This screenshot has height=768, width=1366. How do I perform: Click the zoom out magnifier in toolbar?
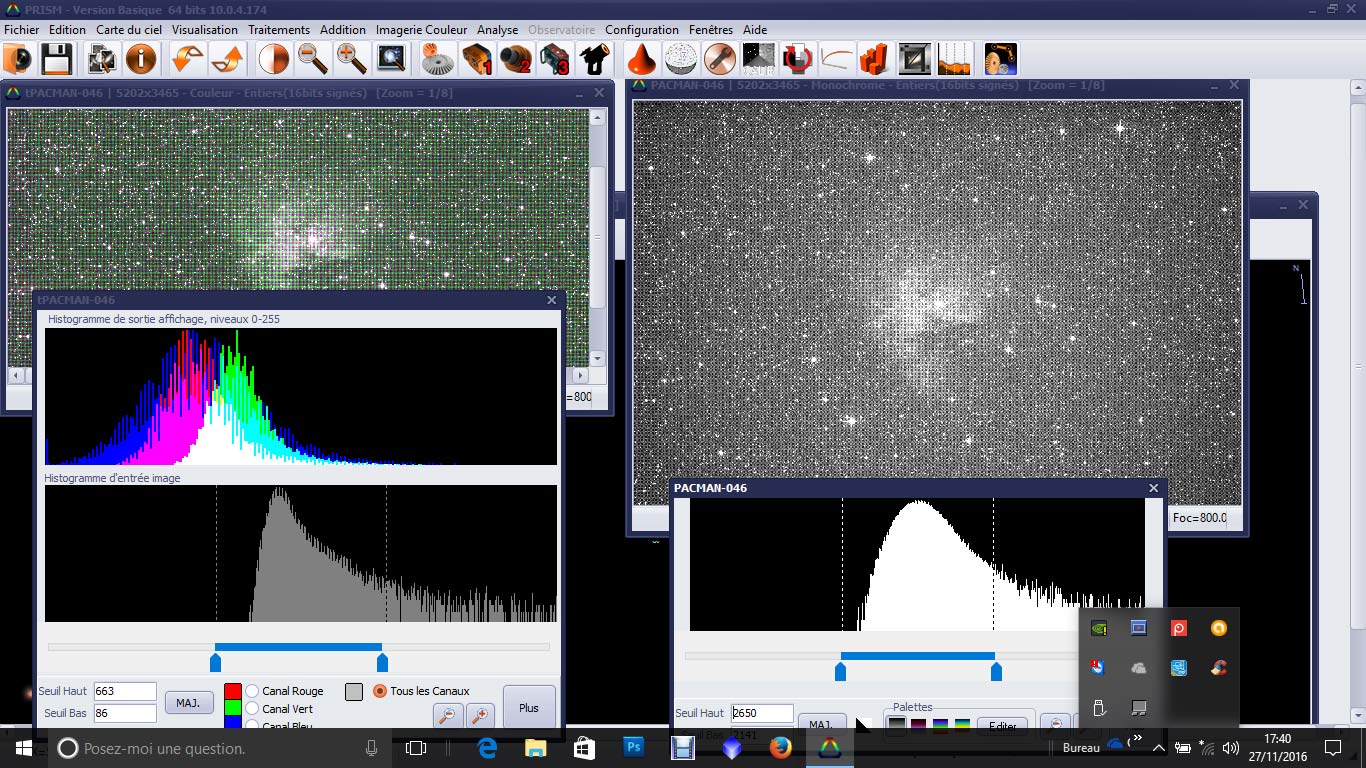coord(313,59)
